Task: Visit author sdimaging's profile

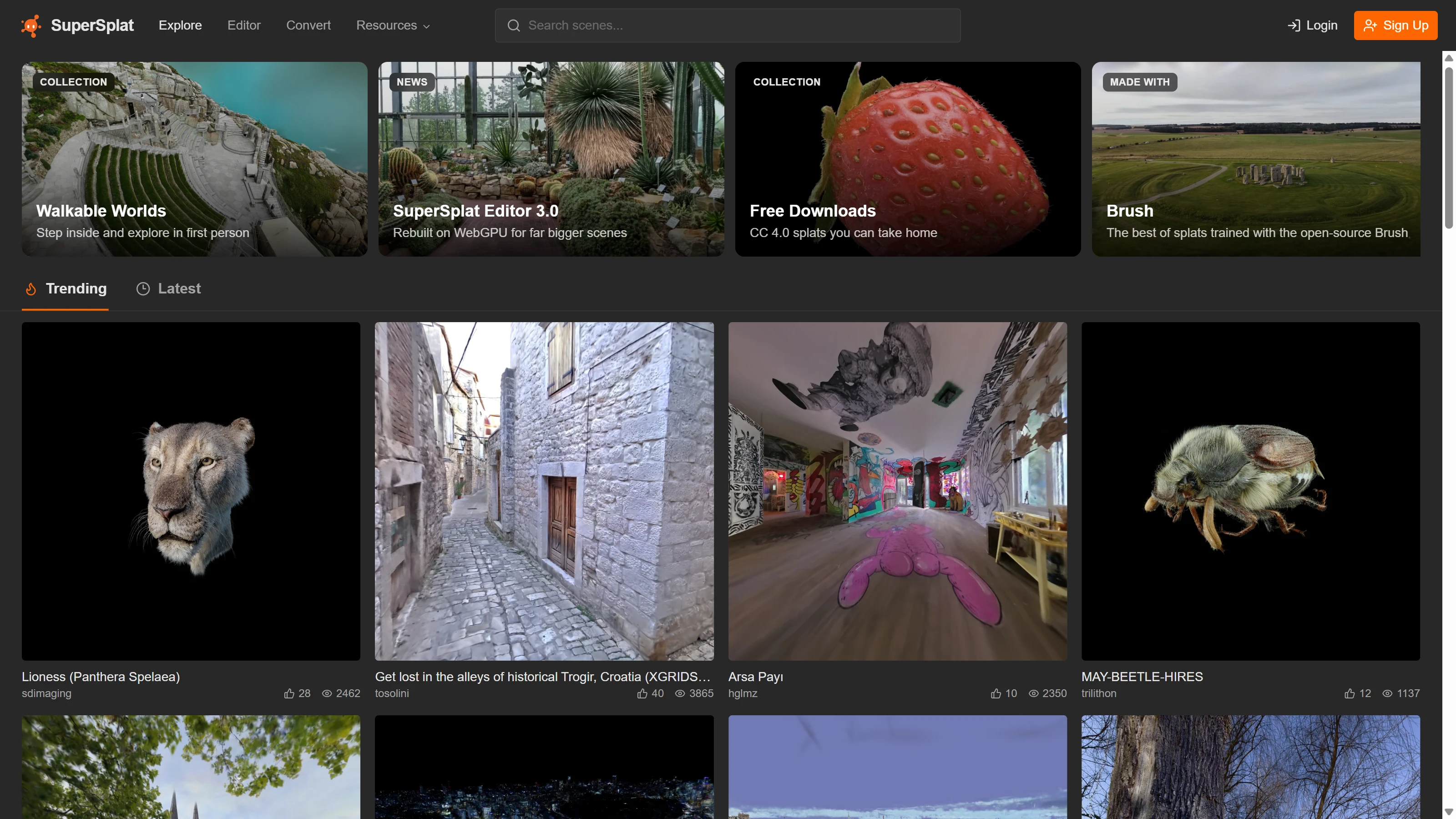Action: click(47, 693)
